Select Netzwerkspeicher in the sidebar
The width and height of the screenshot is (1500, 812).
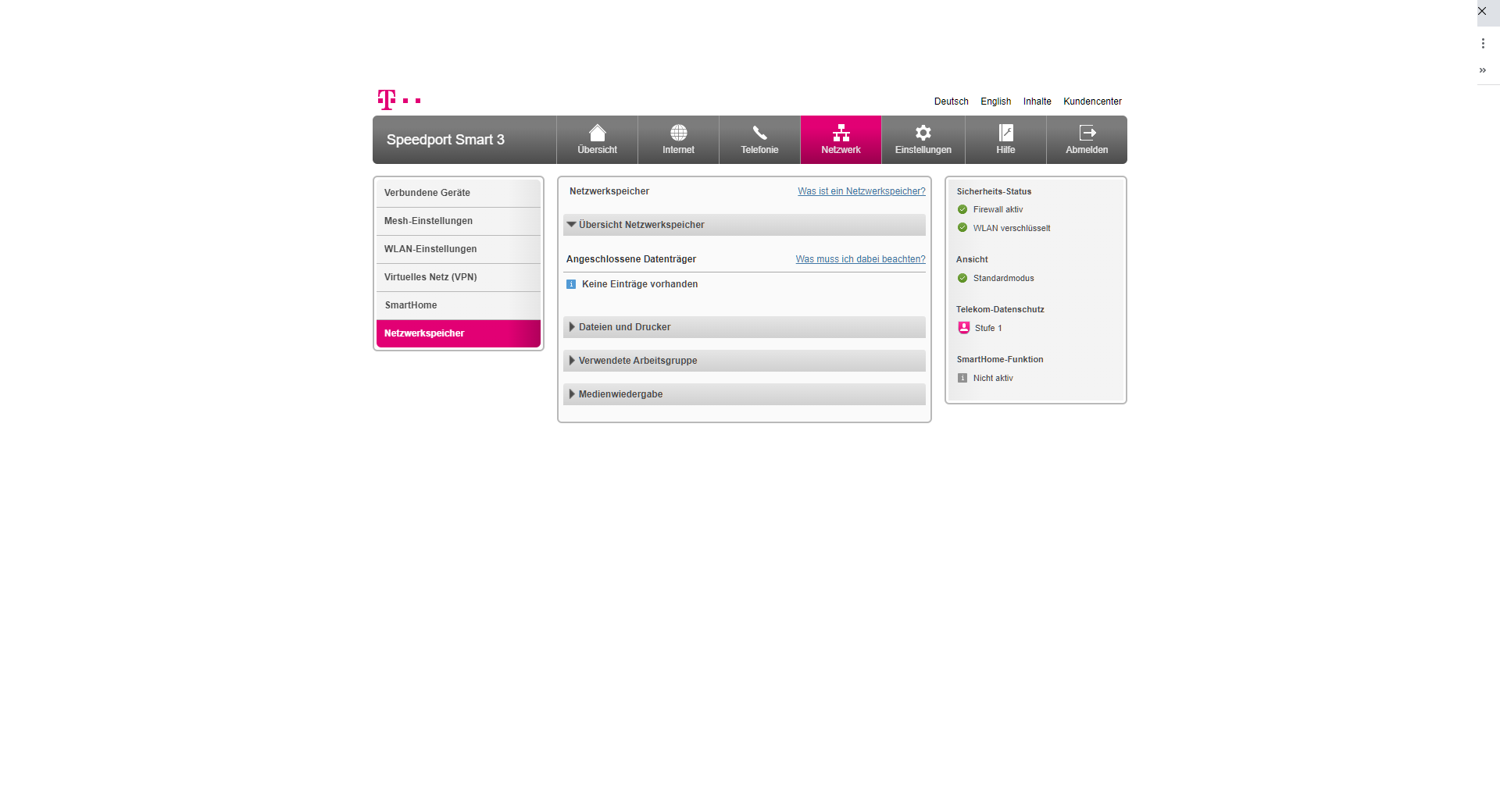[x=459, y=333]
